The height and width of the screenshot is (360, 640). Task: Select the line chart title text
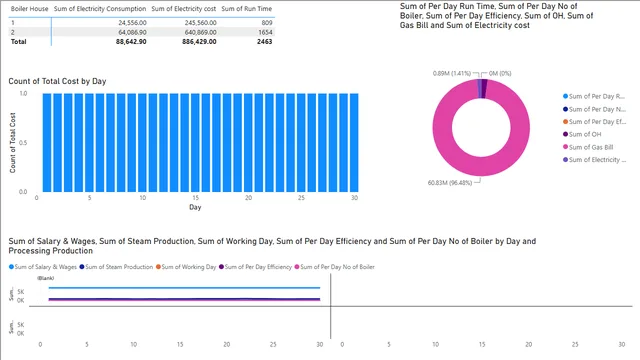click(x=272, y=246)
